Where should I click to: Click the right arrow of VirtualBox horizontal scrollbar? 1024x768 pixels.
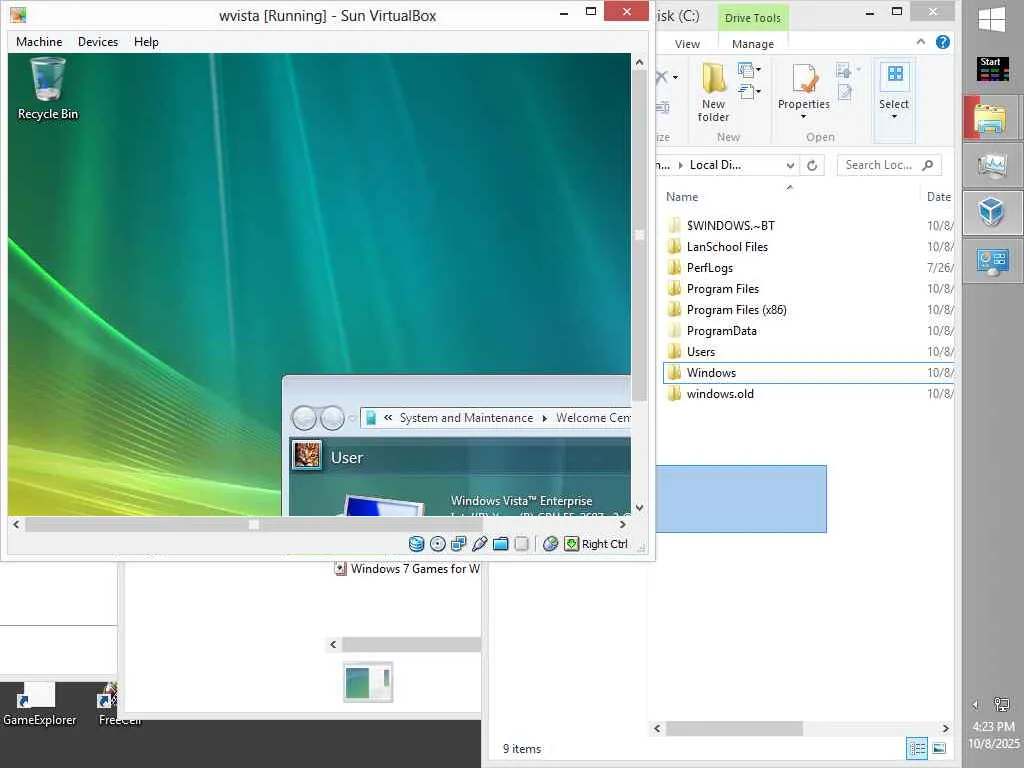pos(623,524)
